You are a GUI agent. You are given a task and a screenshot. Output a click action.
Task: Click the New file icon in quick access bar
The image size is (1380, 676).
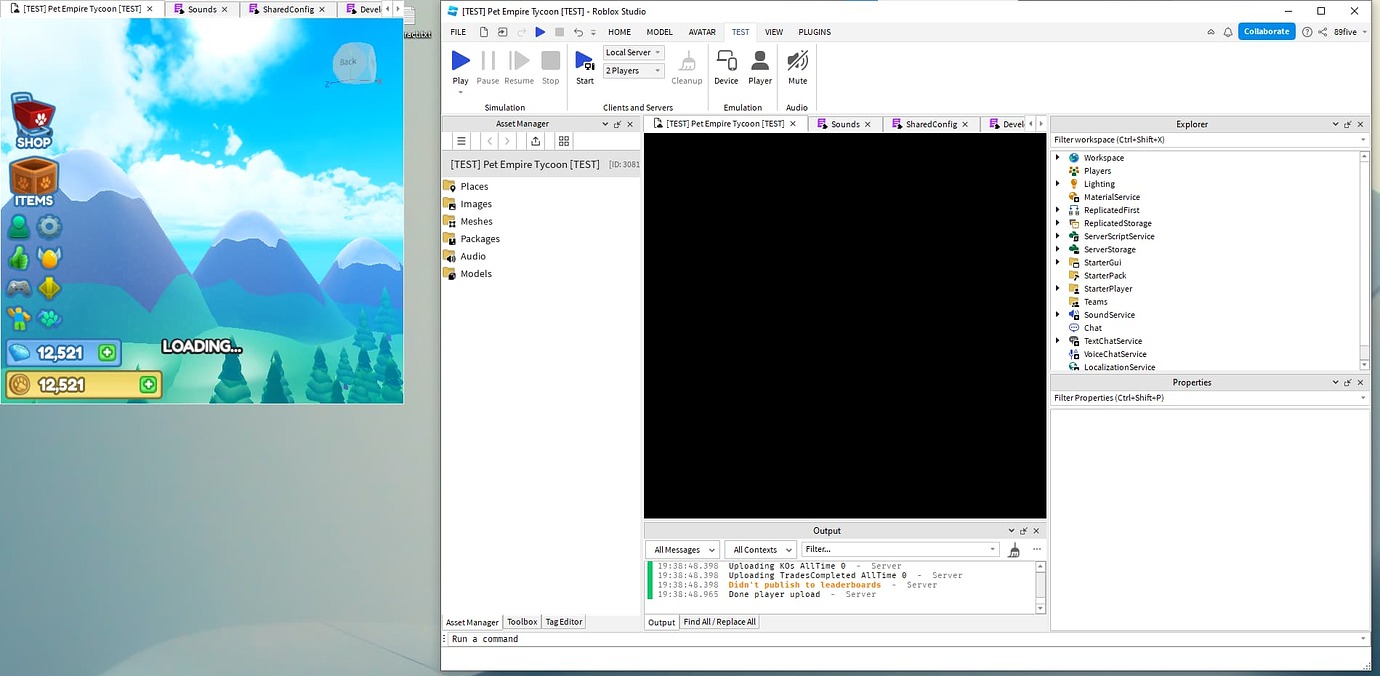[x=483, y=32]
